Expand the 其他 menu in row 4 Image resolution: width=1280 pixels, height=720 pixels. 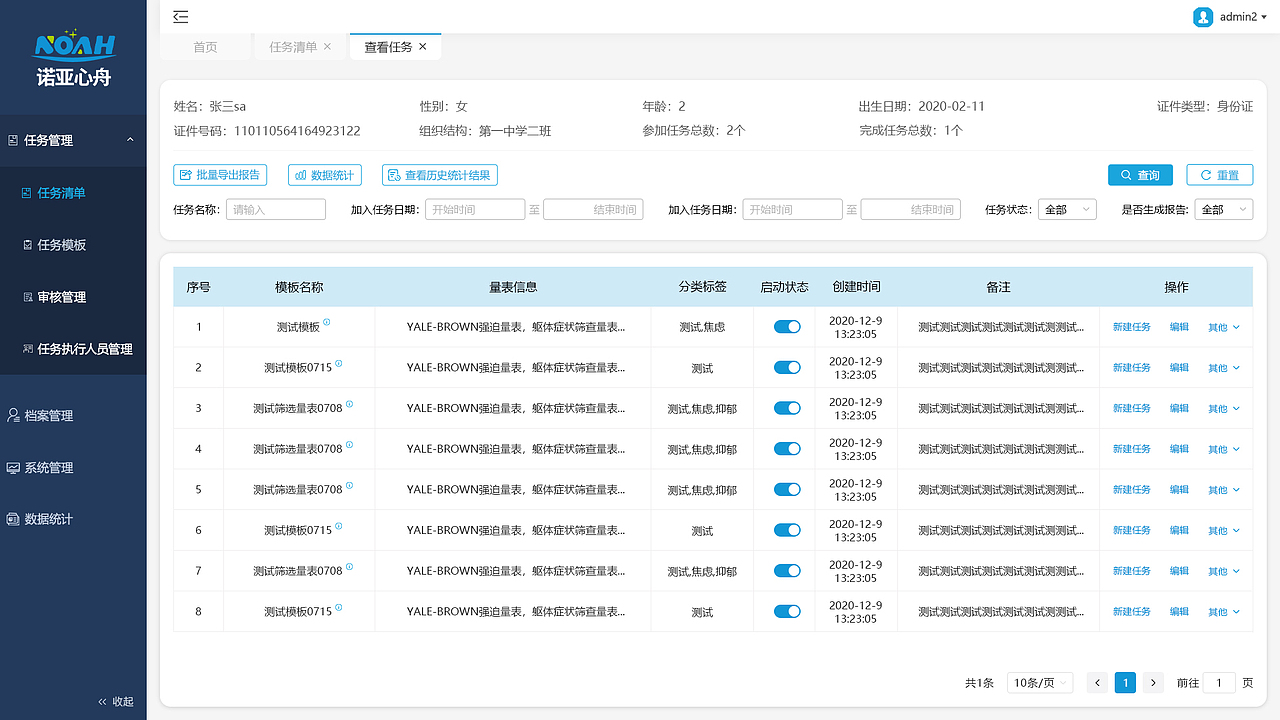1224,449
